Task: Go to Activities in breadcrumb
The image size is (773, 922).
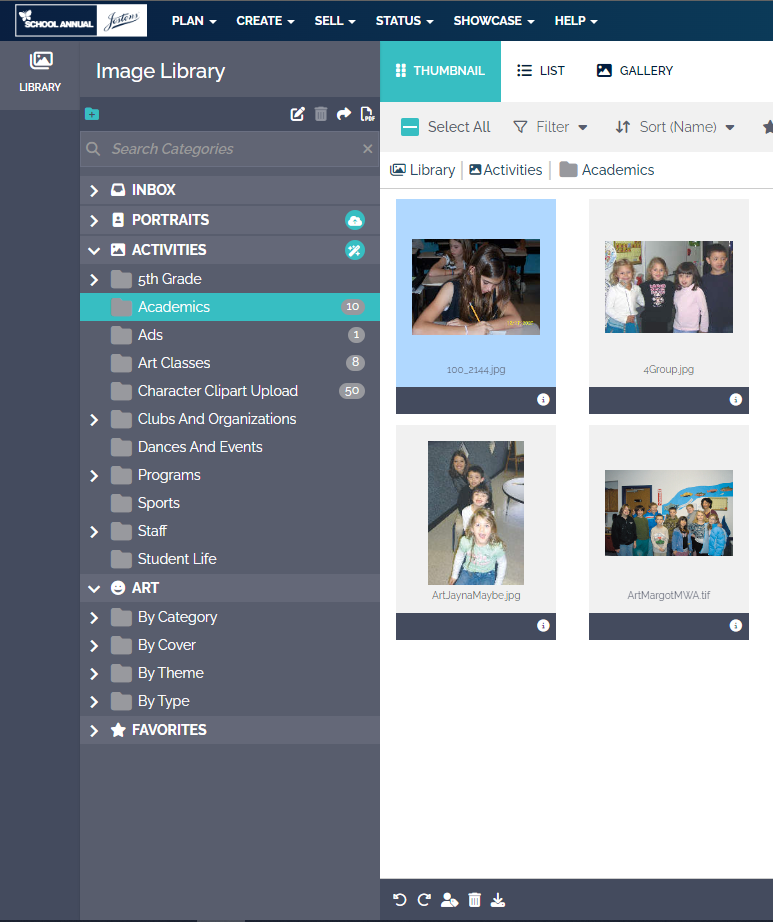Action: click(x=506, y=170)
